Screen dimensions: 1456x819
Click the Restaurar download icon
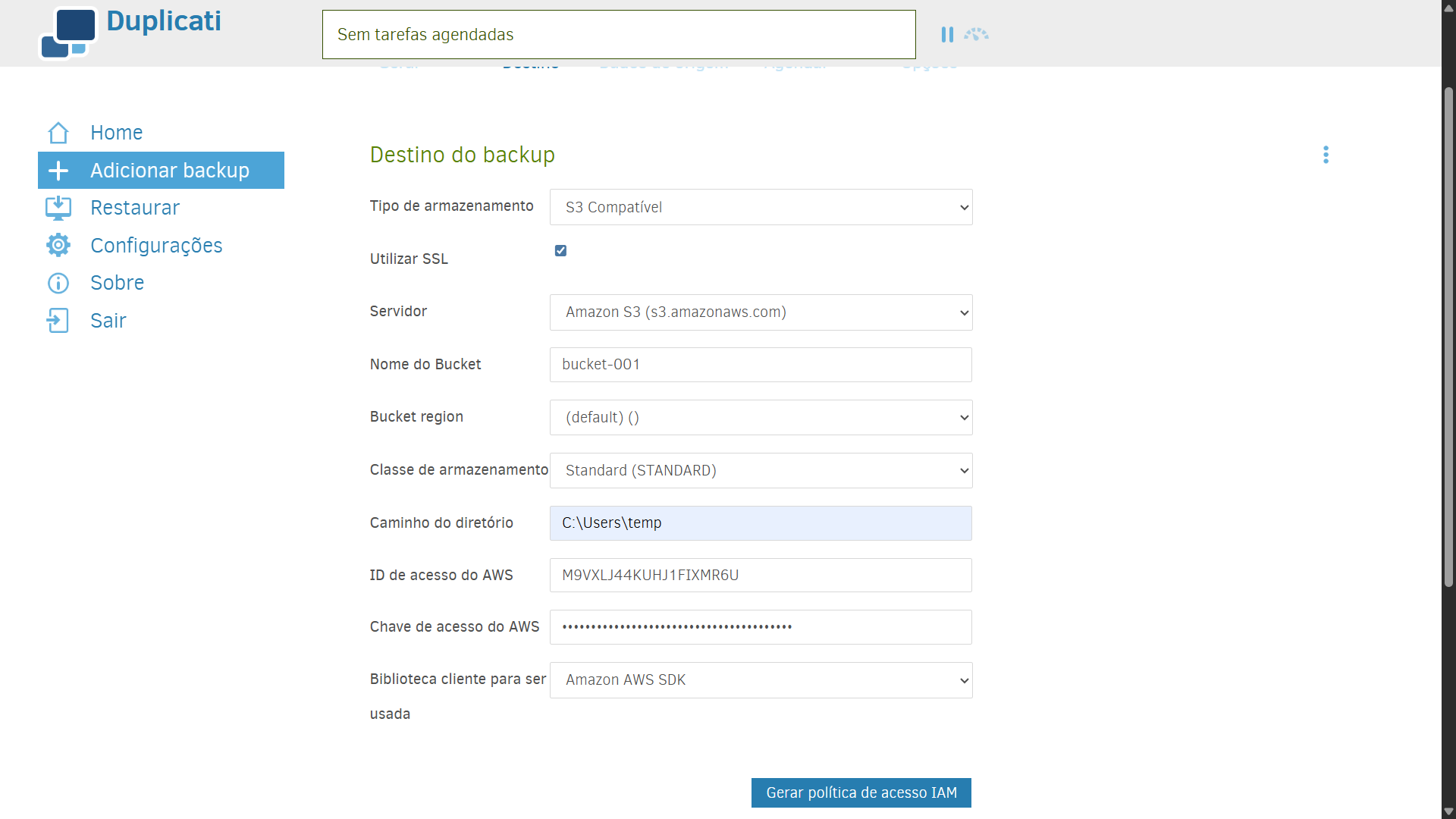(58, 208)
